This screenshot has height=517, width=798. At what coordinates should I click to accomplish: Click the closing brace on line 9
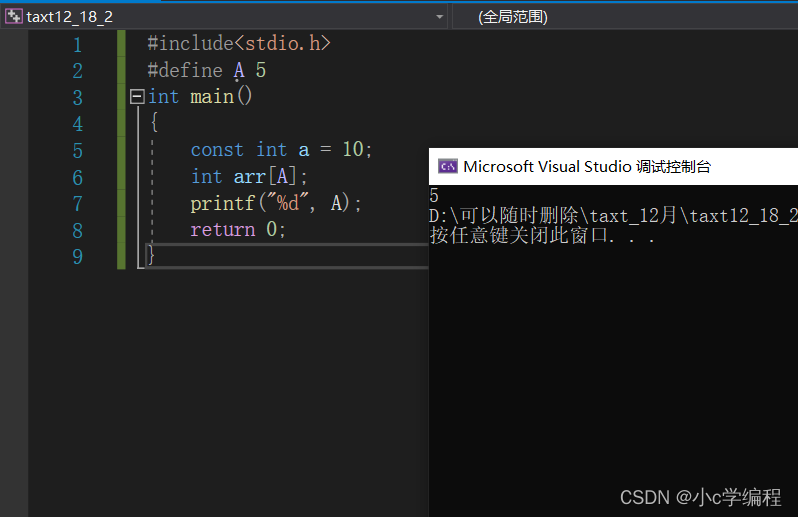coord(151,255)
